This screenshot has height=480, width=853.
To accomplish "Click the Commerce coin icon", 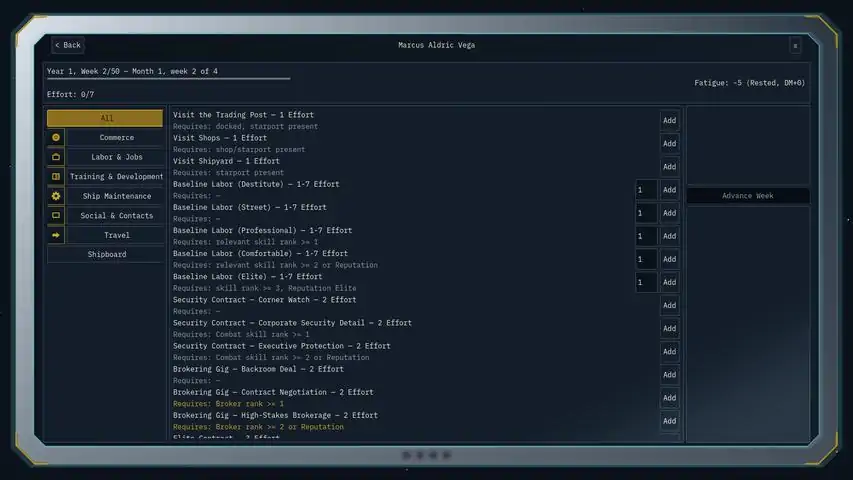I will (56, 138).
